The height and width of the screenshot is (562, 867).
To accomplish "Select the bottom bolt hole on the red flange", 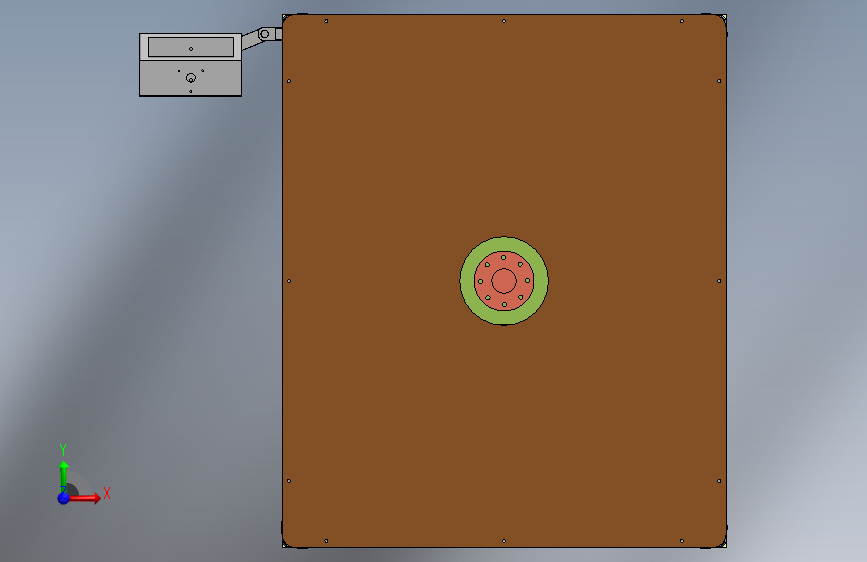I will click(504, 305).
